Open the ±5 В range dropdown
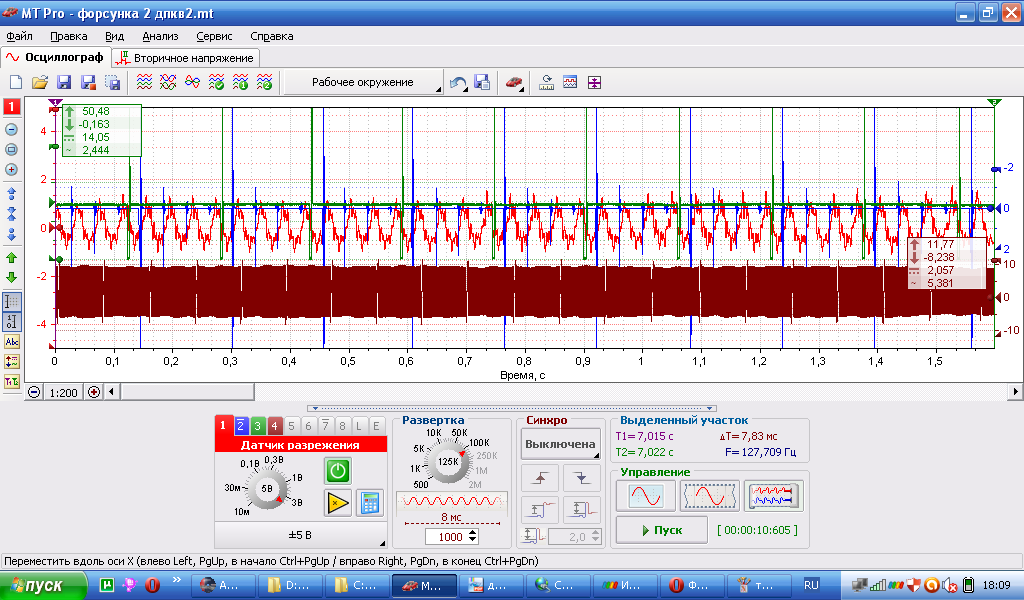 [x=300, y=535]
